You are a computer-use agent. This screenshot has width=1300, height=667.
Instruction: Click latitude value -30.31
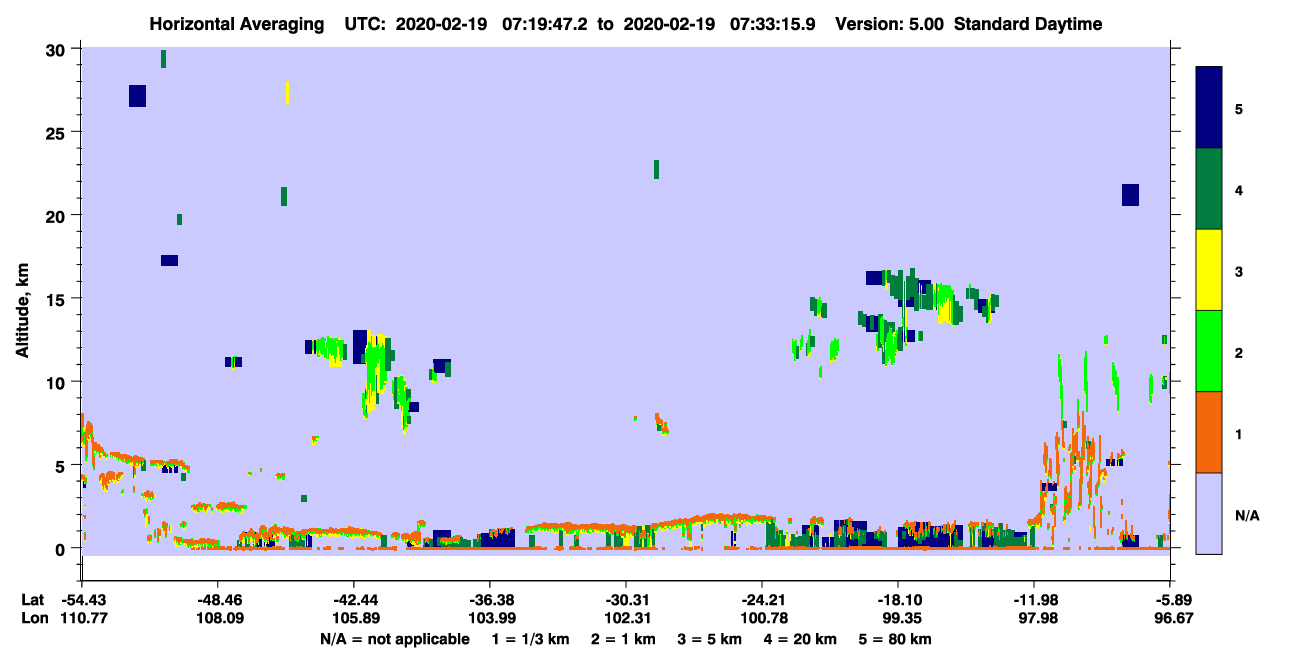(625, 600)
